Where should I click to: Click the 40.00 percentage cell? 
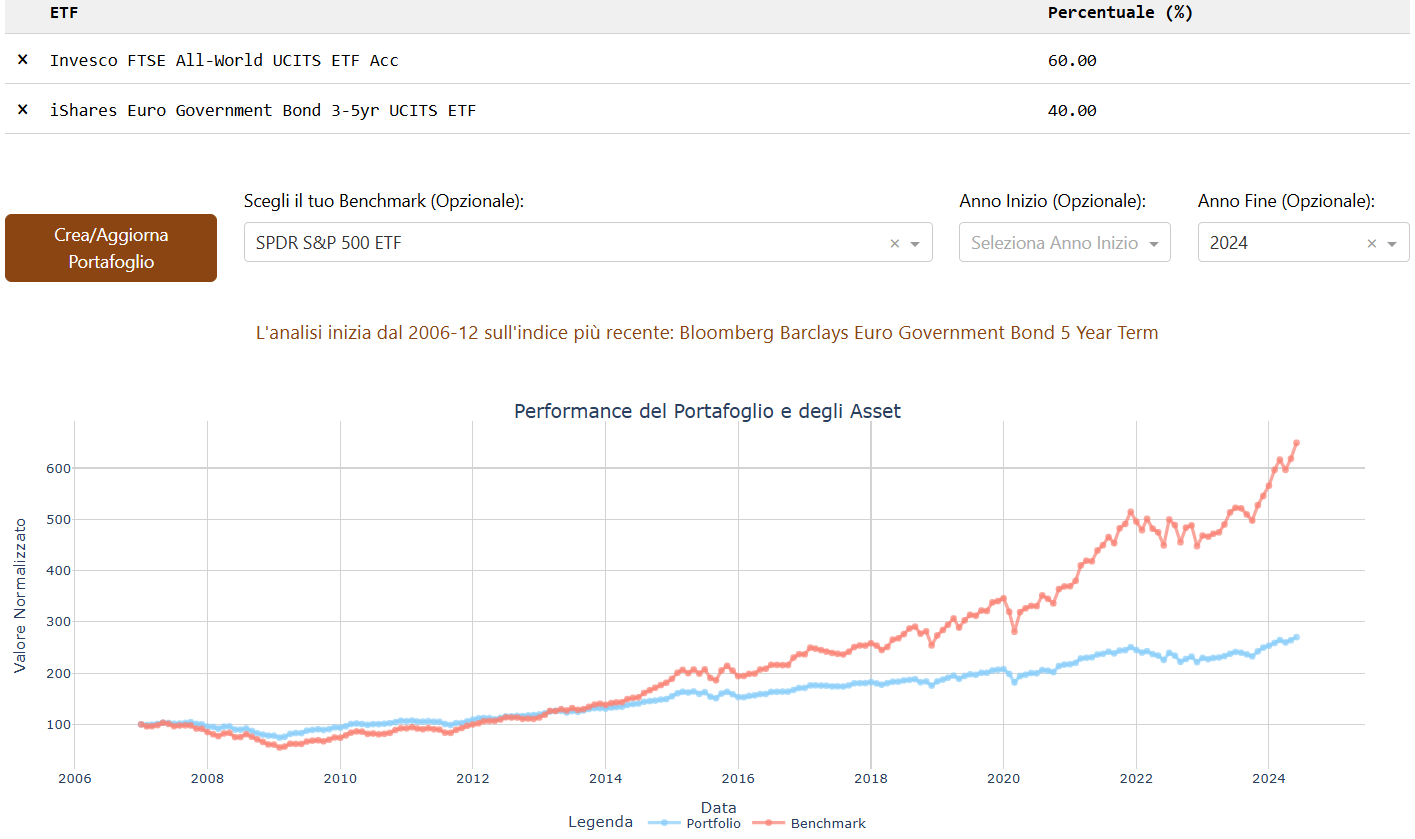pos(1072,110)
